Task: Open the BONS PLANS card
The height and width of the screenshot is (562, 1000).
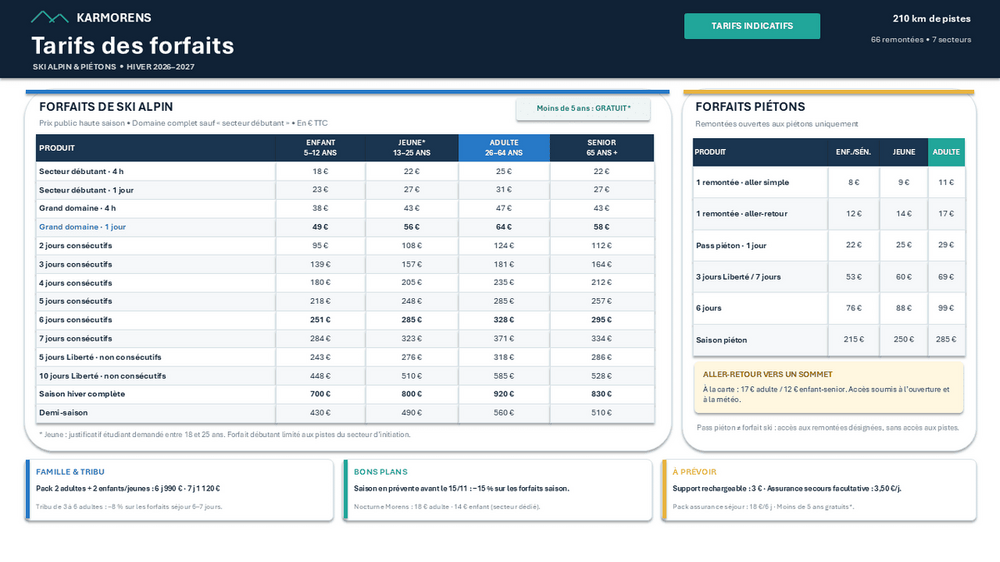Action: tap(497, 490)
